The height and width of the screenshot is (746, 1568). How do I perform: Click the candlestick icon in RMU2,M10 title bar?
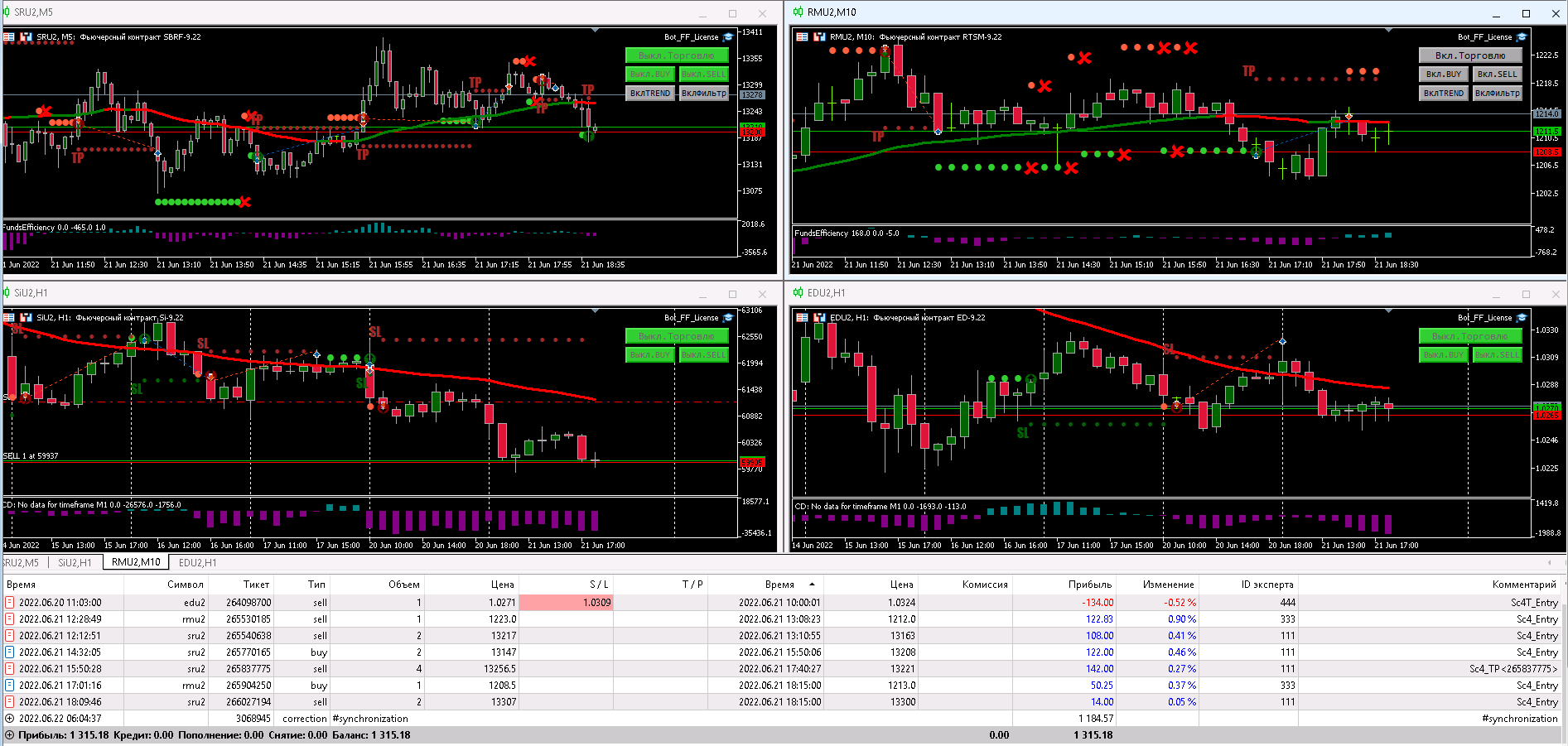(798, 12)
